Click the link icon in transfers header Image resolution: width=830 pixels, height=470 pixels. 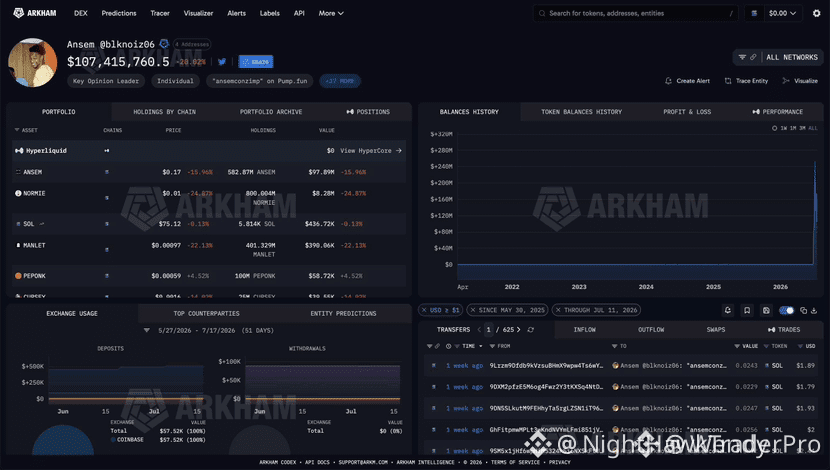click(437, 346)
